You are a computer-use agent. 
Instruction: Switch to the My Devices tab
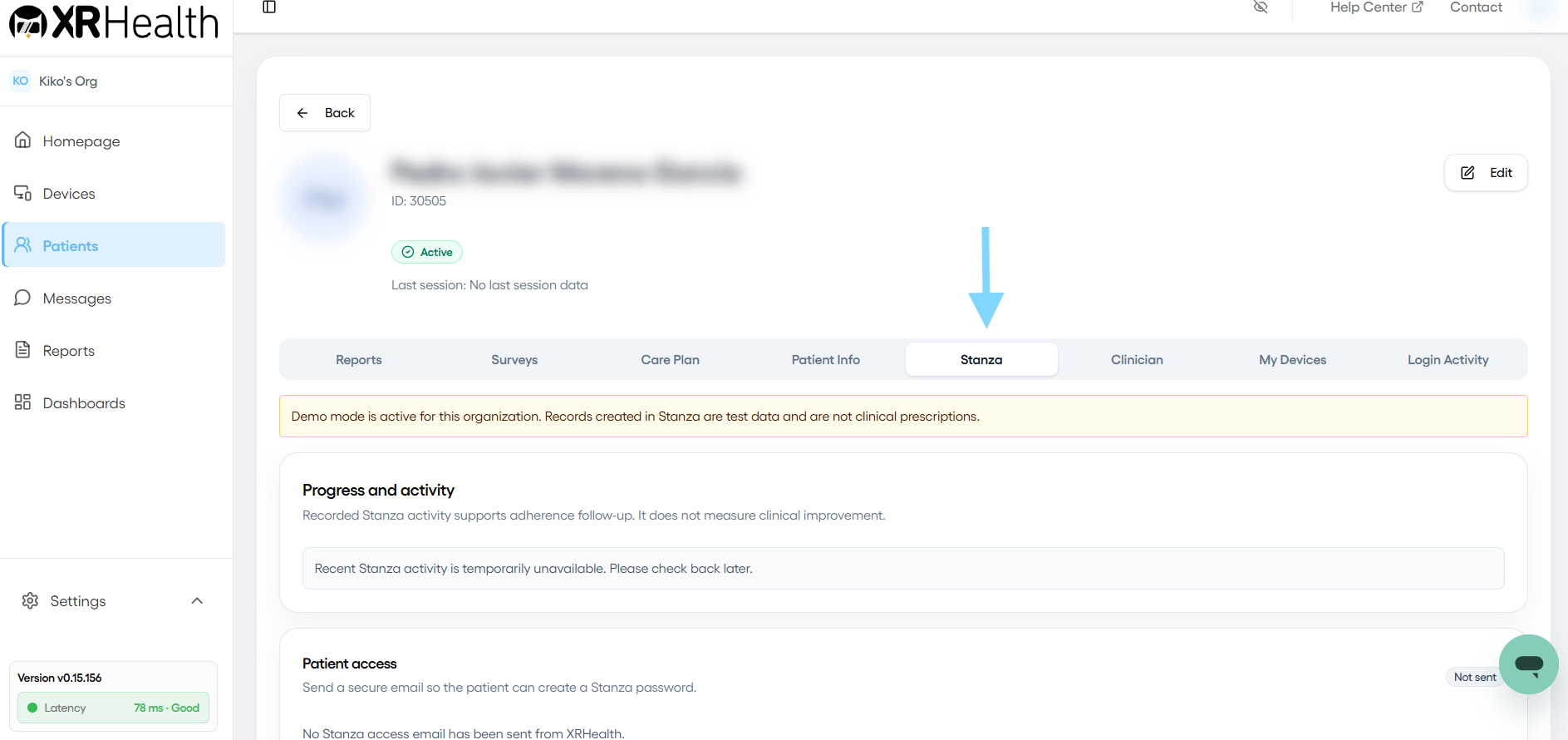pos(1293,360)
